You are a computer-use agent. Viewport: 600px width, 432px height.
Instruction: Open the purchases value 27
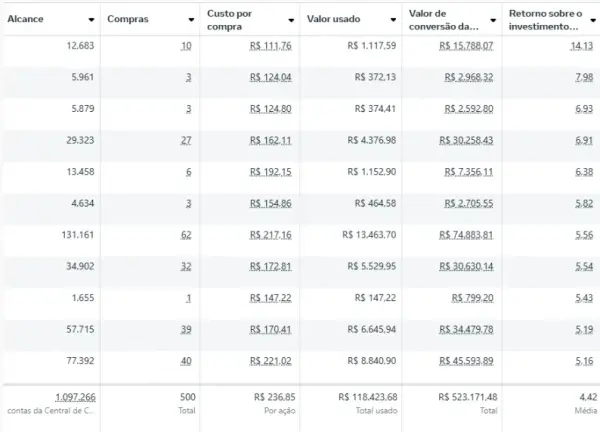186,140
